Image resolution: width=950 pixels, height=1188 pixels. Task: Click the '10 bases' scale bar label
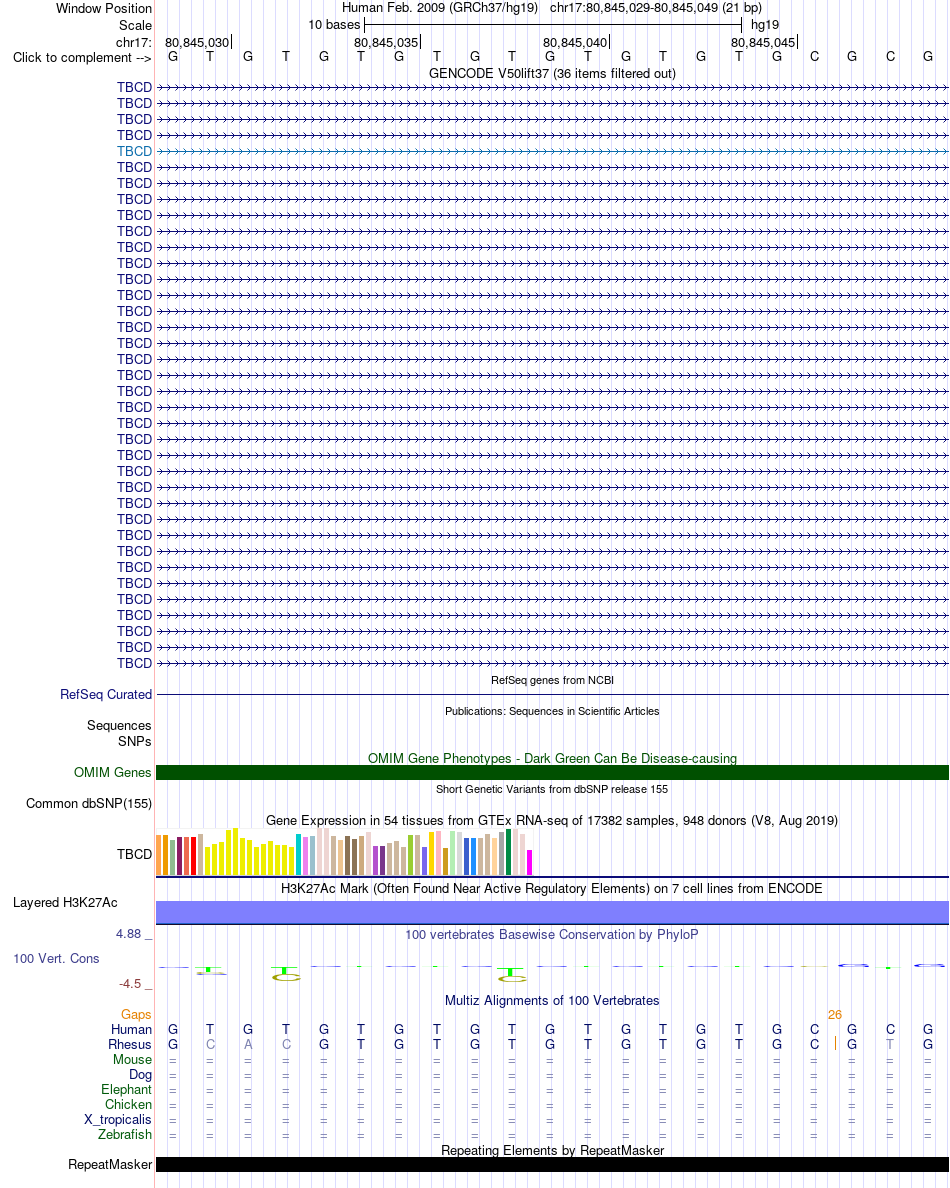tap(334, 25)
